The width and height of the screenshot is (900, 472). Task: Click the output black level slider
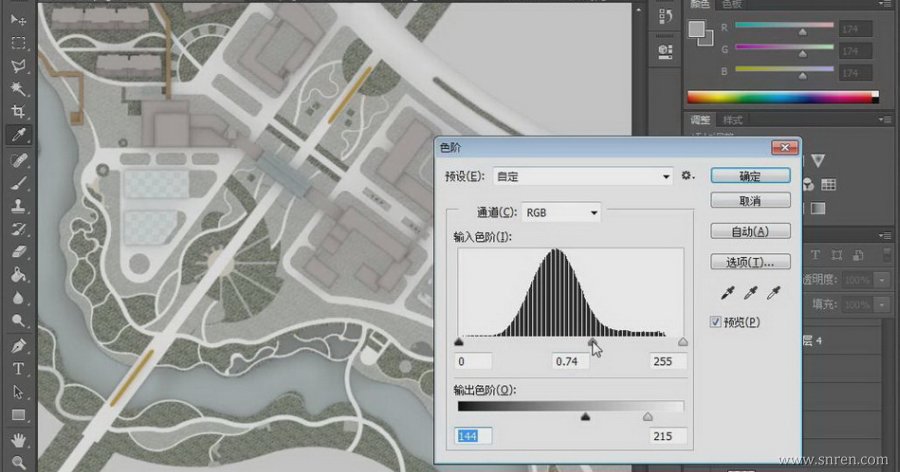point(585,417)
